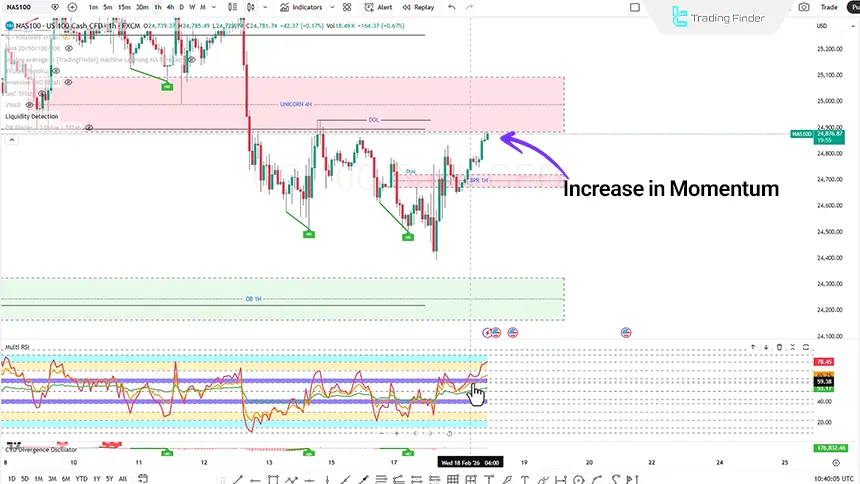This screenshot has width=860, height=484.
Task: Switch to the 5m timeframe
Action: pyautogui.click(x=108, y=7)
